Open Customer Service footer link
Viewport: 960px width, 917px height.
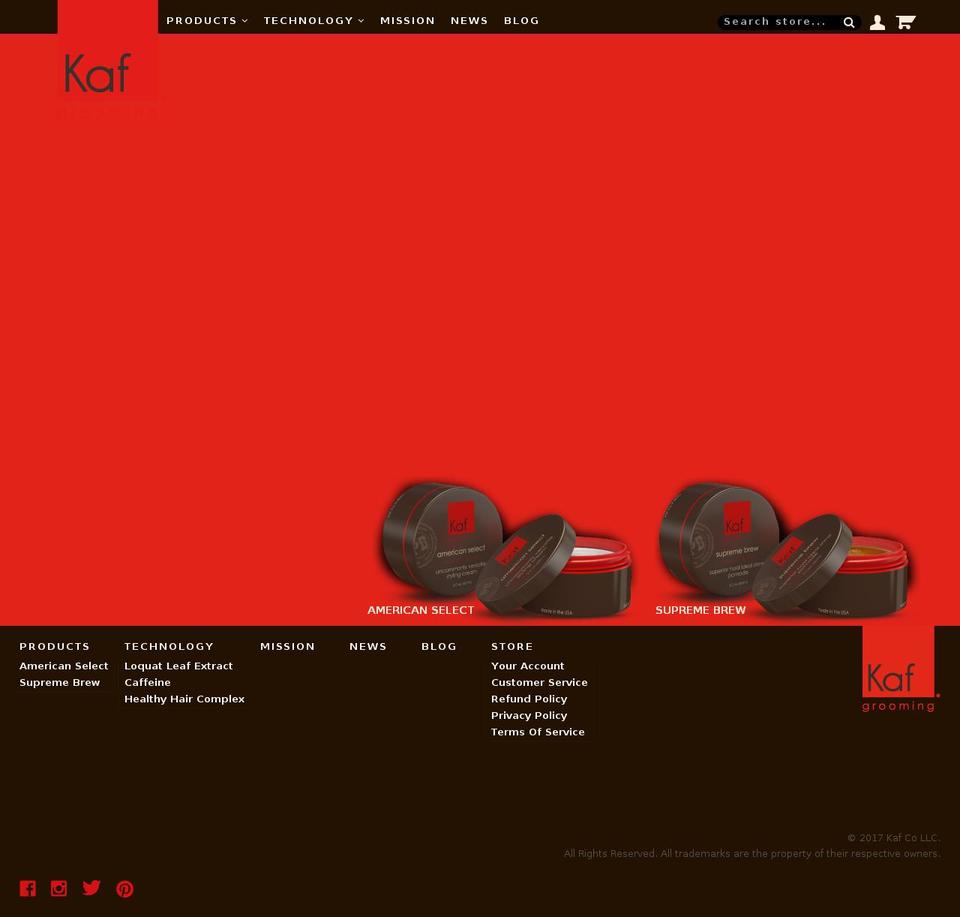point(539,683)
